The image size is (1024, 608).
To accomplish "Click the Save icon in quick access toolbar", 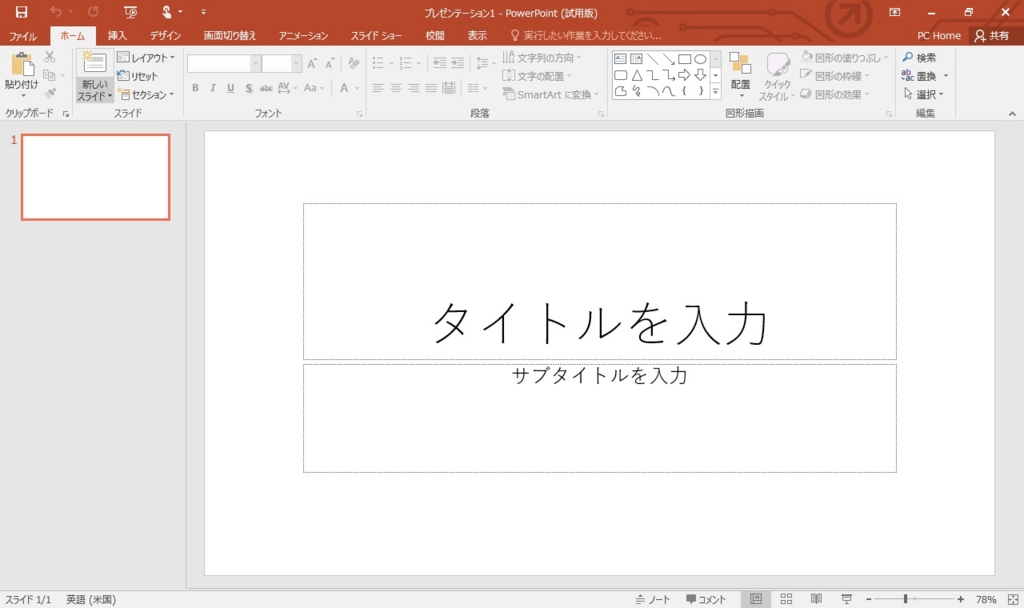I will [22, 12].
